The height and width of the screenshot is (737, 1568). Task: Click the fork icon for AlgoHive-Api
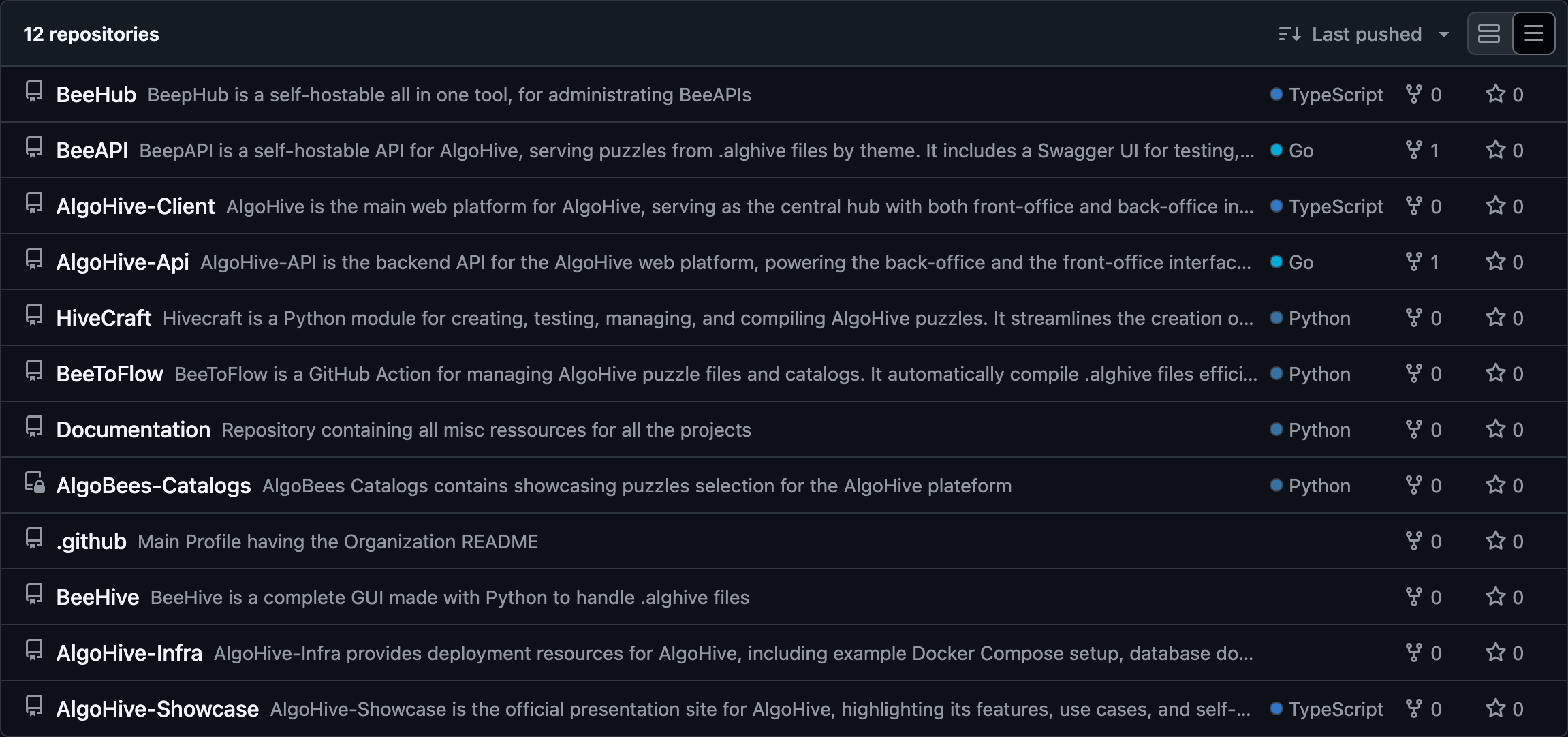[1414, 262]
